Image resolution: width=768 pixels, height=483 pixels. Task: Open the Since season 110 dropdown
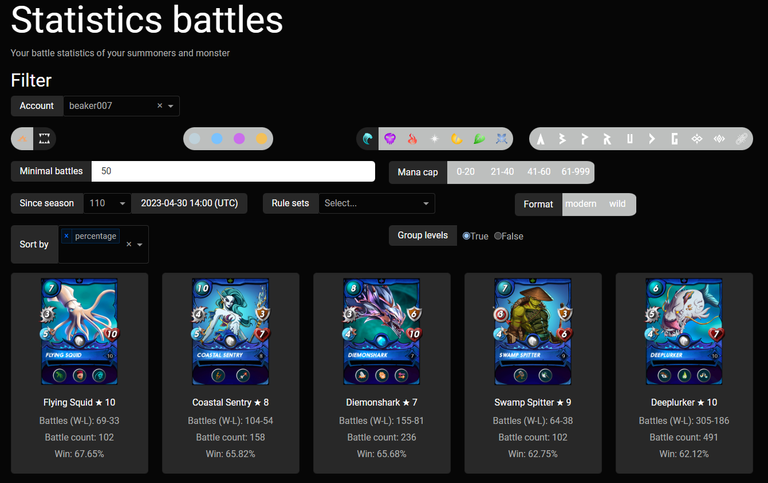pos(107,203)
